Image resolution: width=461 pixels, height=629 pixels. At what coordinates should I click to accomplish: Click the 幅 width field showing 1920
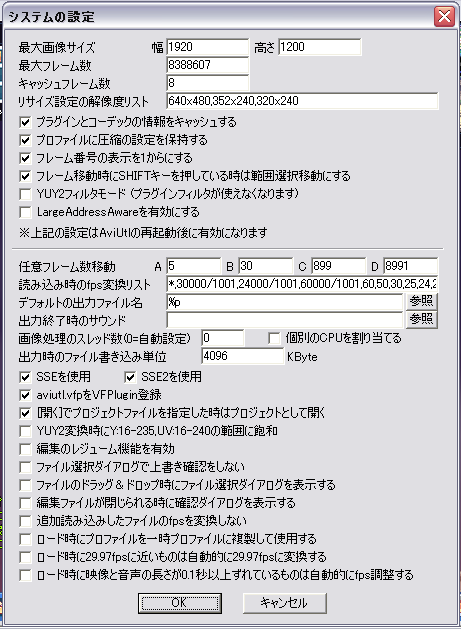click(x=207, y=47)
